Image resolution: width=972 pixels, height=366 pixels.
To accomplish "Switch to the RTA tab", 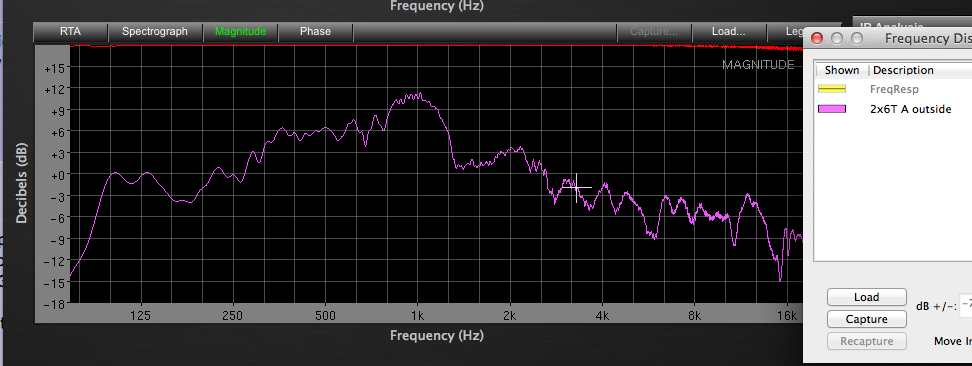I will click(71, 32).
